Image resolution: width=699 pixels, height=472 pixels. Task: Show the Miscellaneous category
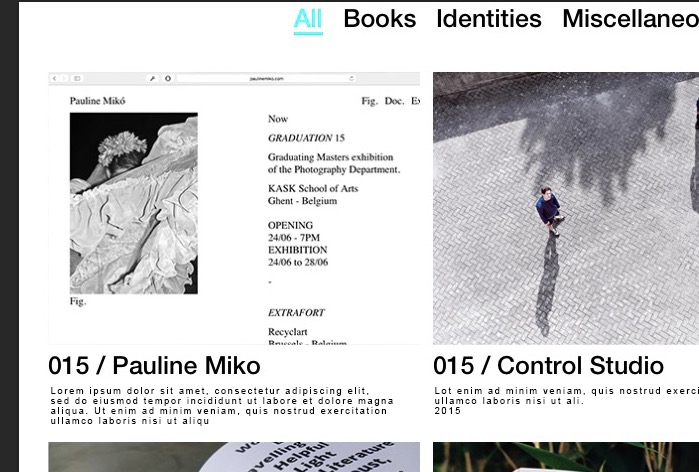coord(630,19)
